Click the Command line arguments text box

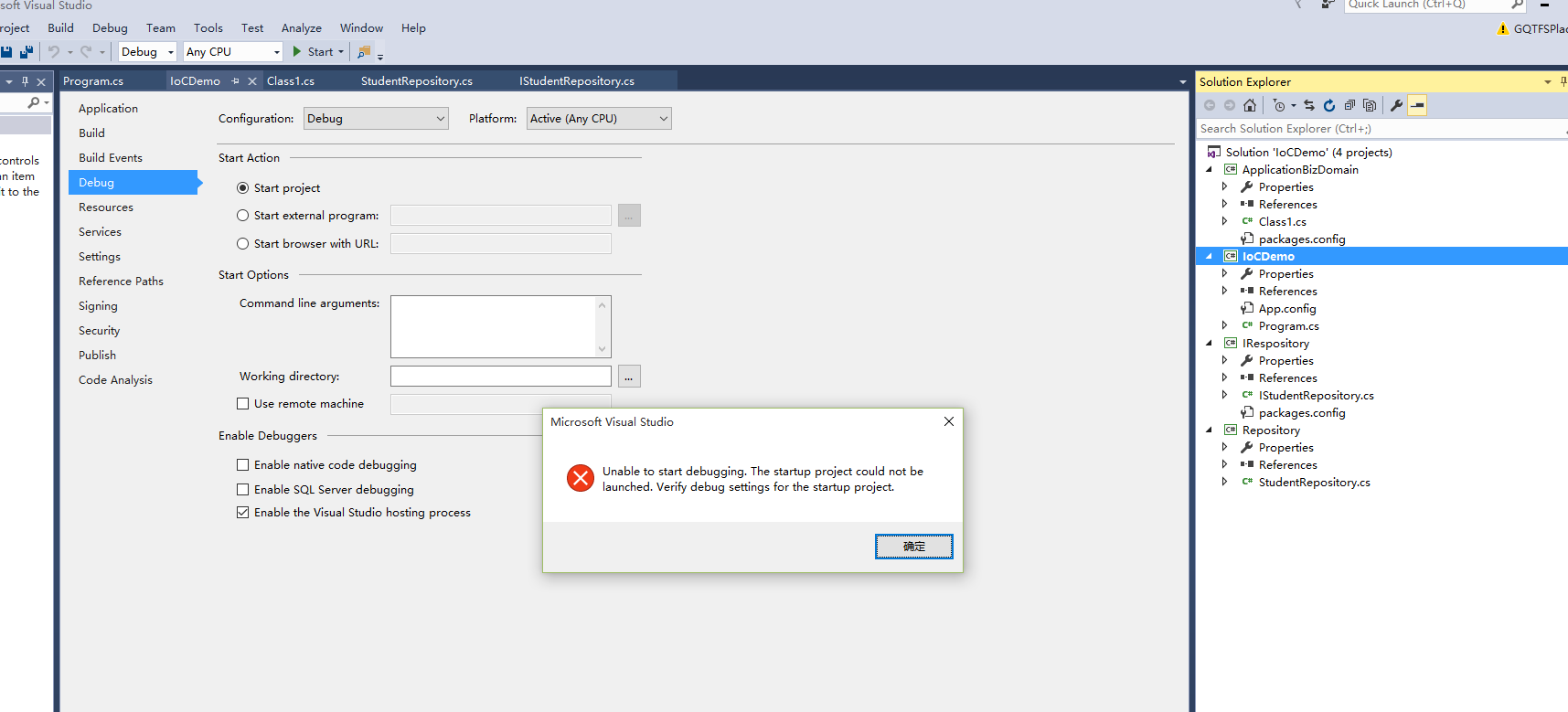[494, 326]
